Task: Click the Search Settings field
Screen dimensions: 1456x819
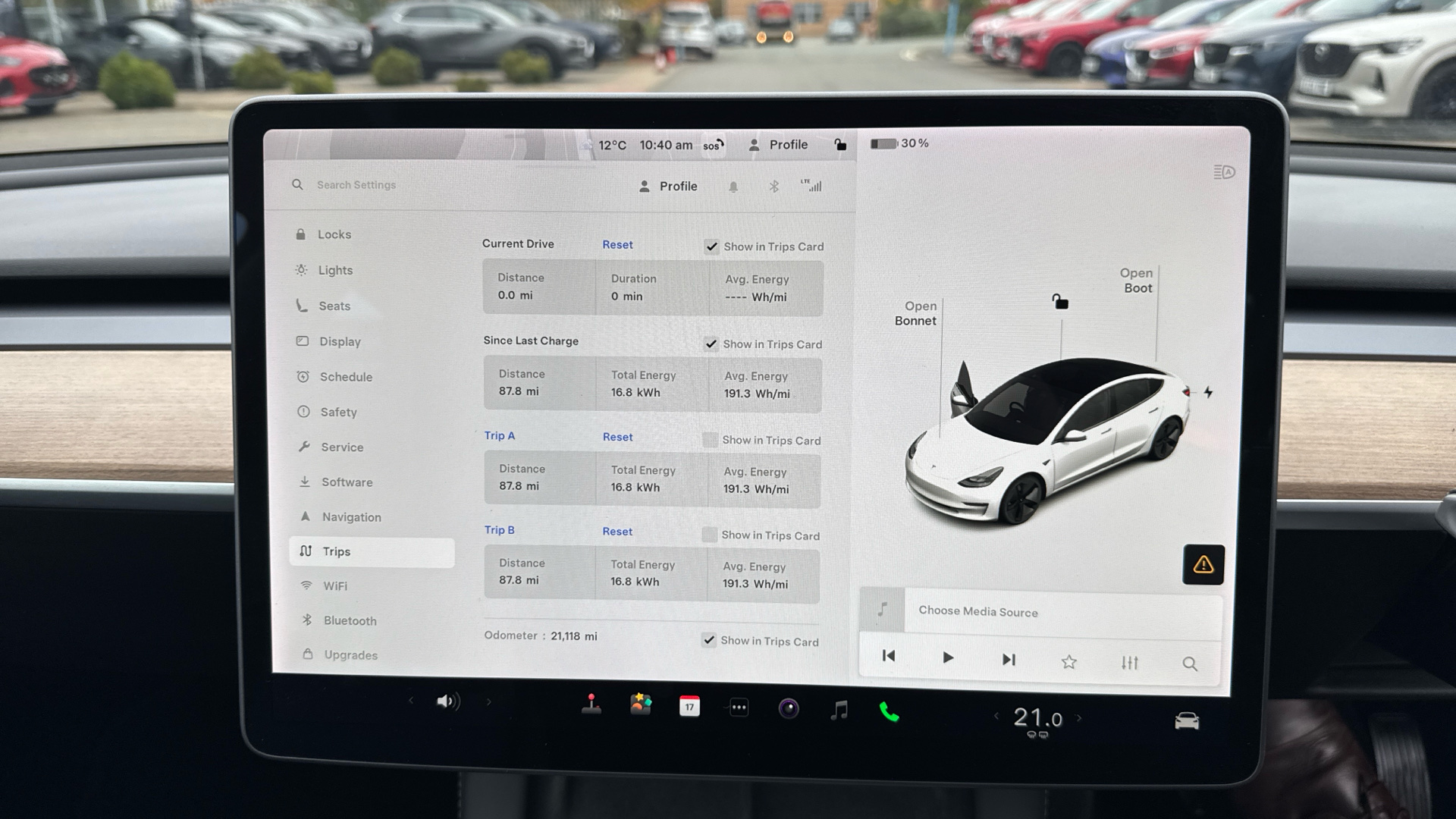Action: [356, 185]
